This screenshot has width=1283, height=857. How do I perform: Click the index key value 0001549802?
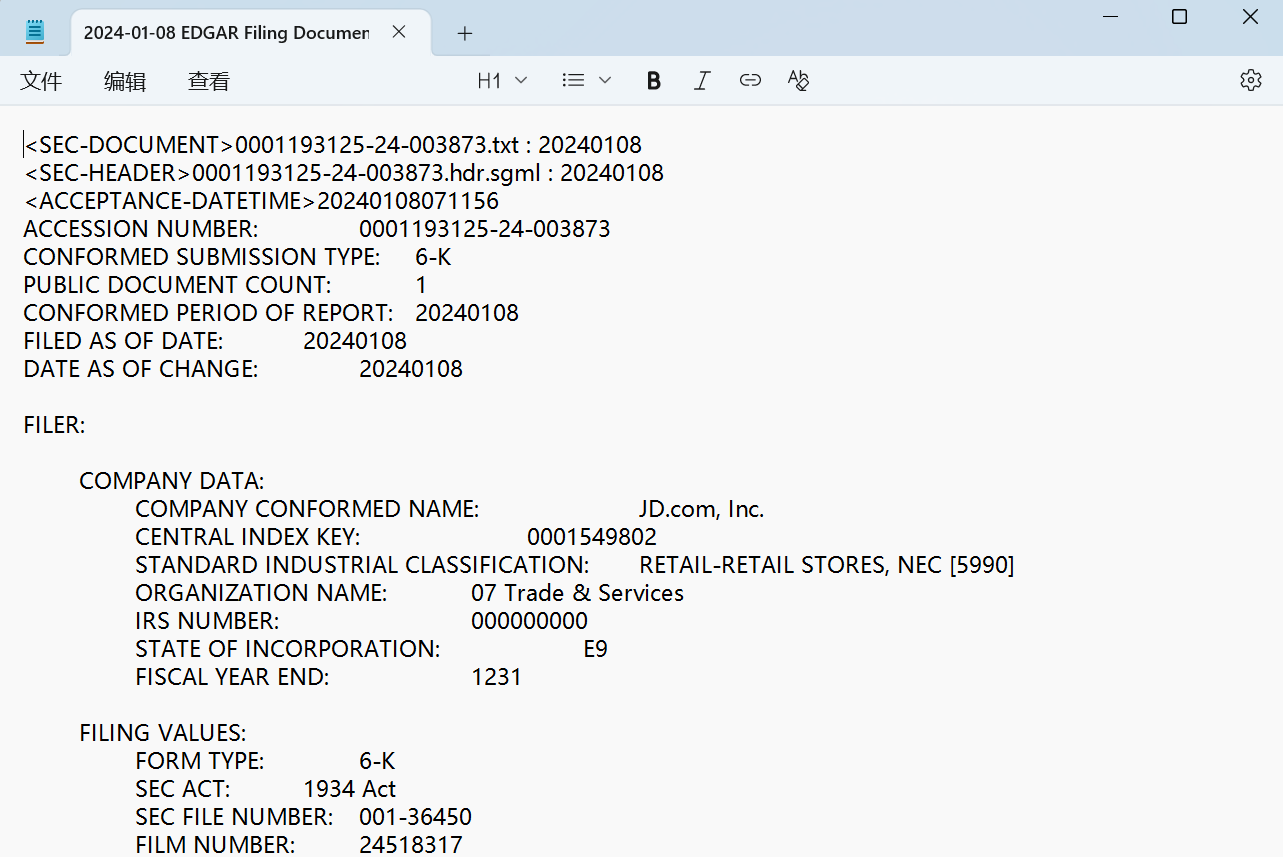coord(592,537)
